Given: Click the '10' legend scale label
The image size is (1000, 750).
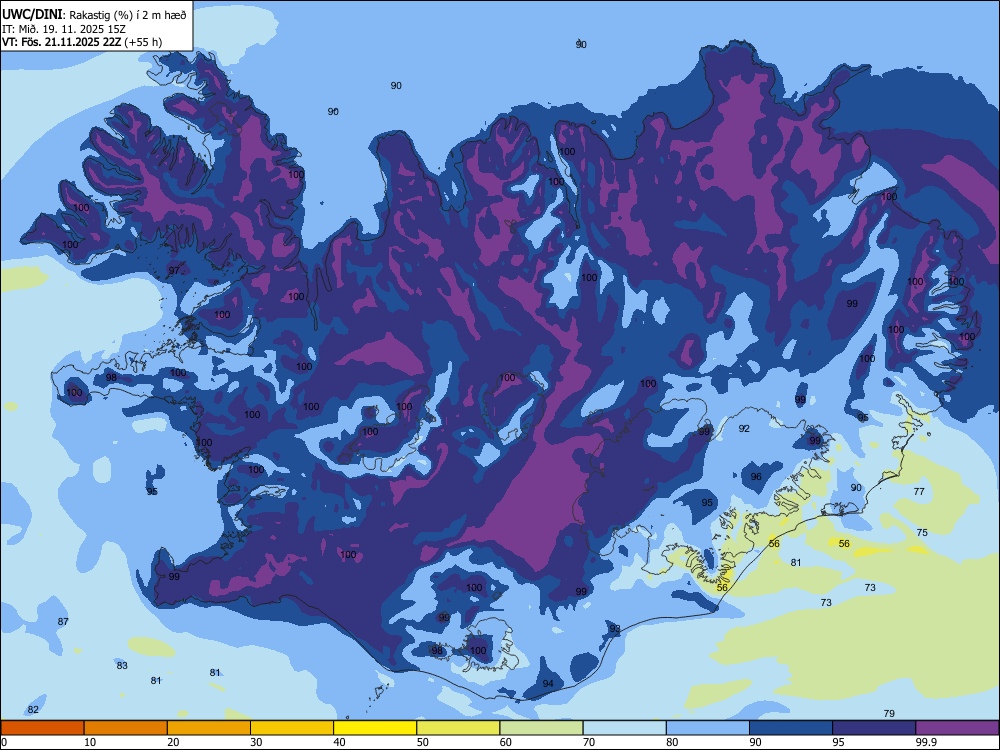Looking at the screenshot, I should (90, 742).
